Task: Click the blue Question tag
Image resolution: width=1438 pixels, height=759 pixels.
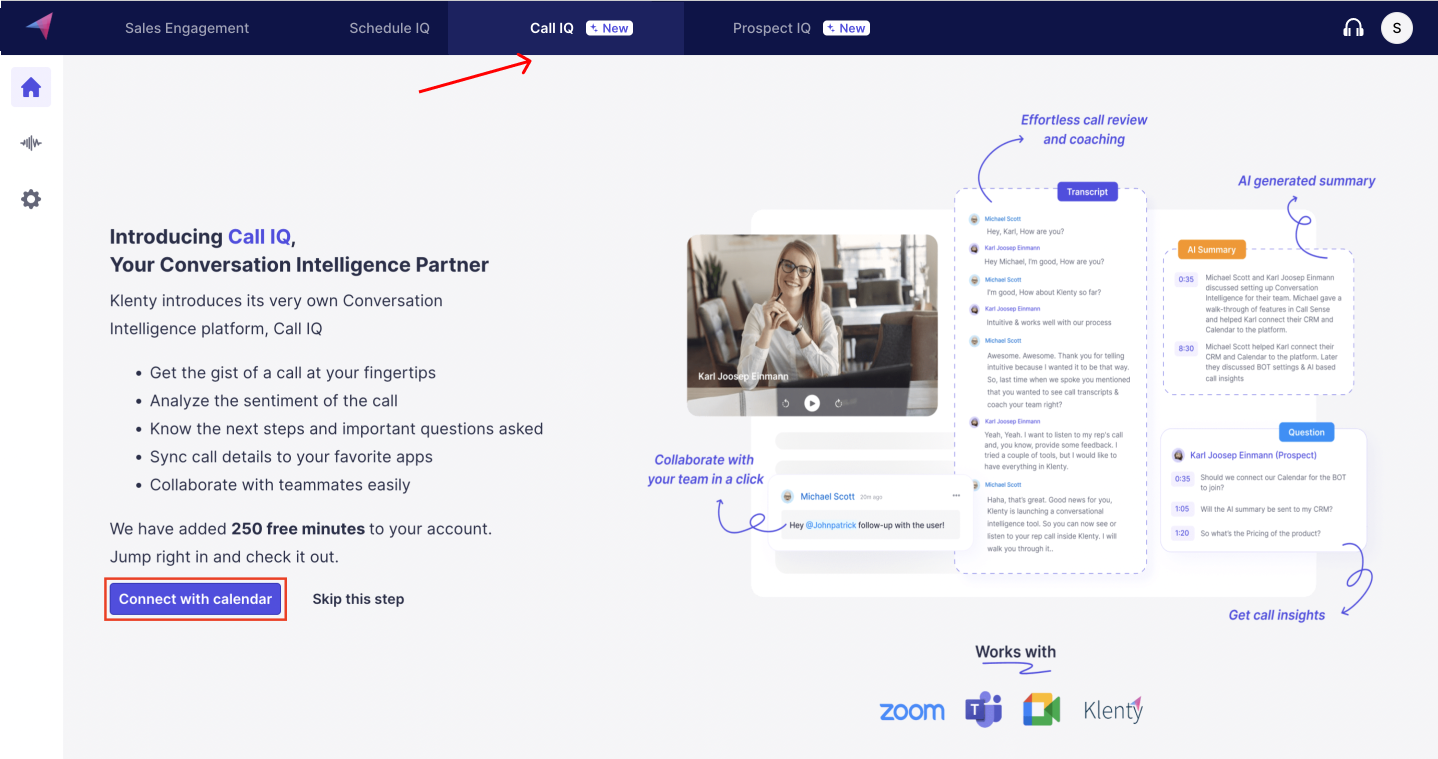Action: tap(1306, 432)
